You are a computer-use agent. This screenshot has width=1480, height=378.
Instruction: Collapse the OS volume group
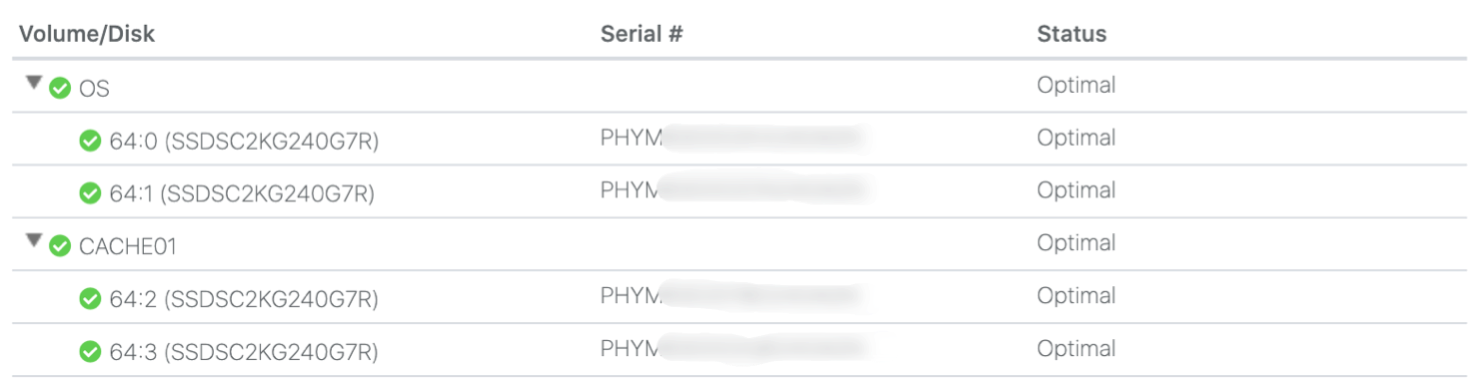pos(34,83)
